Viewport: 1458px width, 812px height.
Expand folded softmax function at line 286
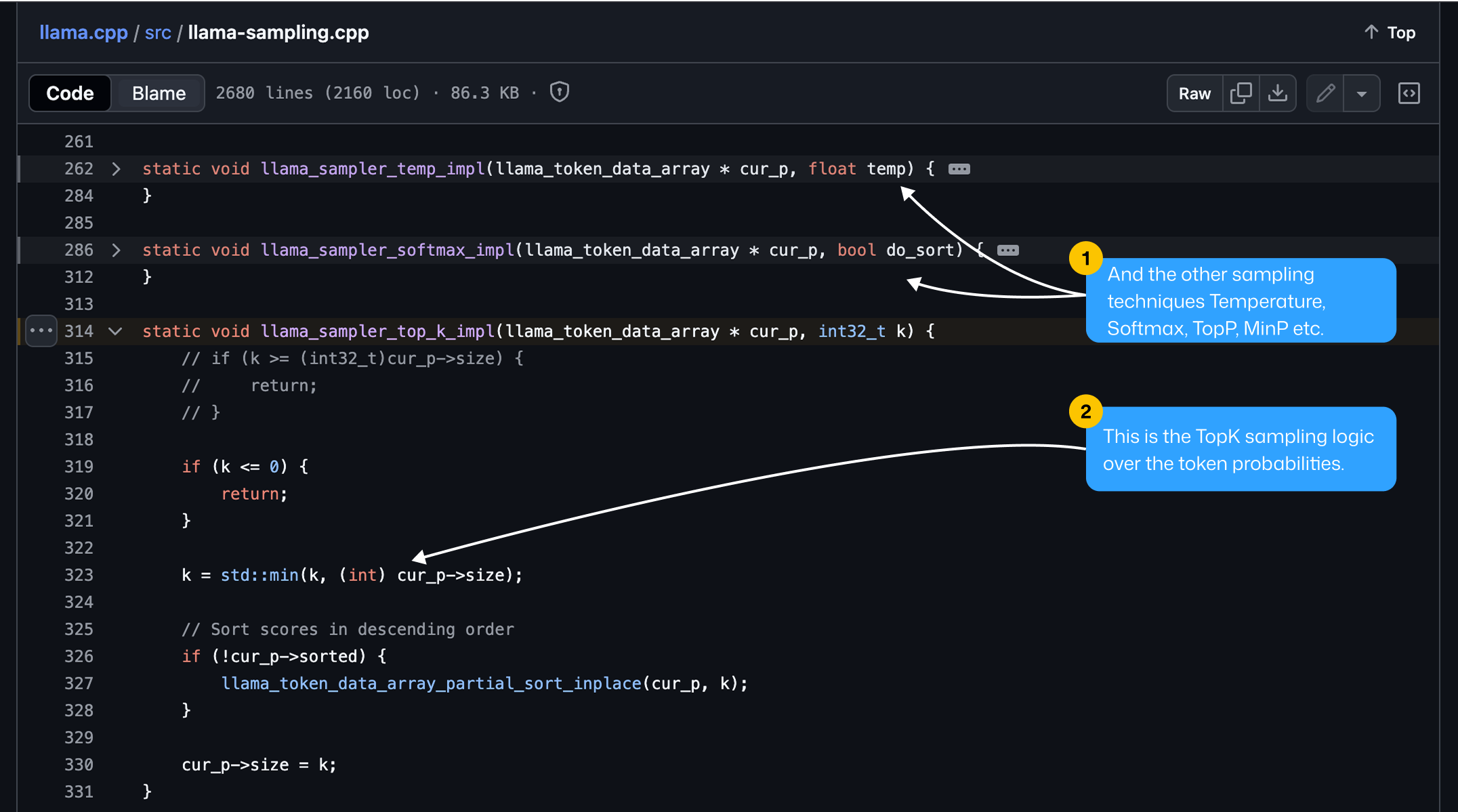click(x=116, y=250)
